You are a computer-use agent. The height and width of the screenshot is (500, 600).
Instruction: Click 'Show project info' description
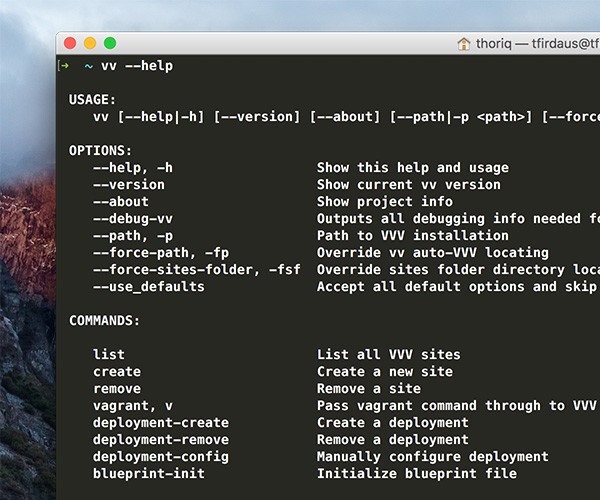(x=385, y=202)
